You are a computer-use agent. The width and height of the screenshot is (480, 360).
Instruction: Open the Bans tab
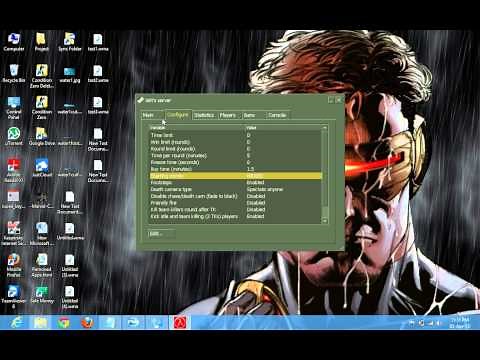click(253, 115)
